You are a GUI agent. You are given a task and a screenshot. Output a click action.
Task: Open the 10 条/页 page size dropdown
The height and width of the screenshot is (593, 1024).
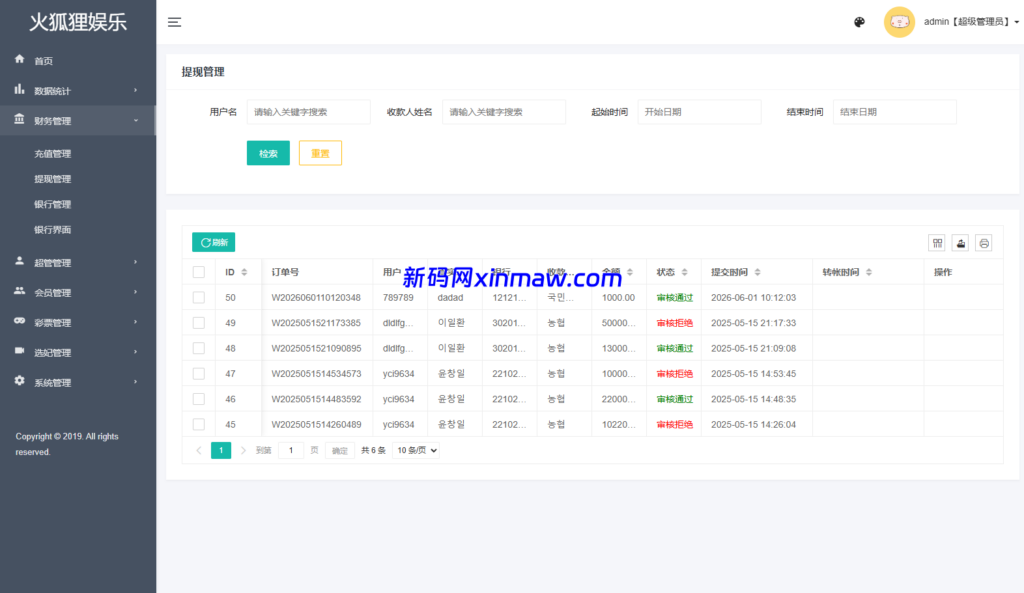416,451
